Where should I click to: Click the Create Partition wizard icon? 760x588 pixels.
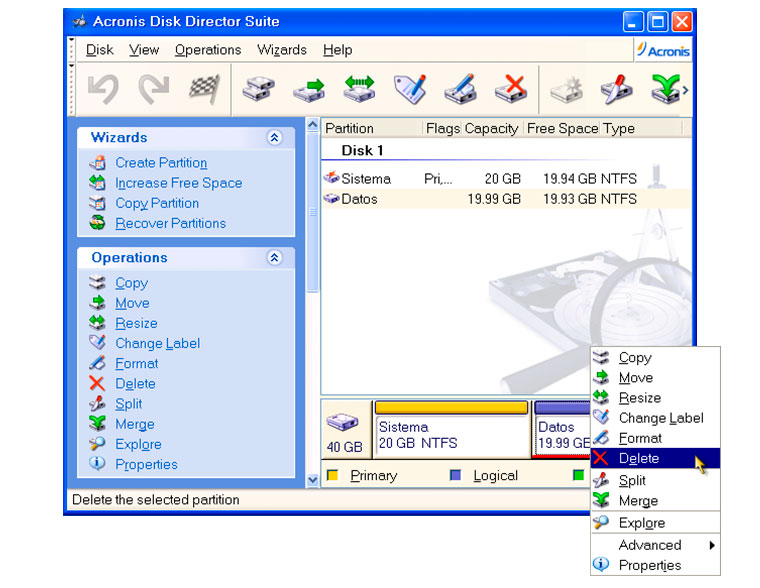97,162
